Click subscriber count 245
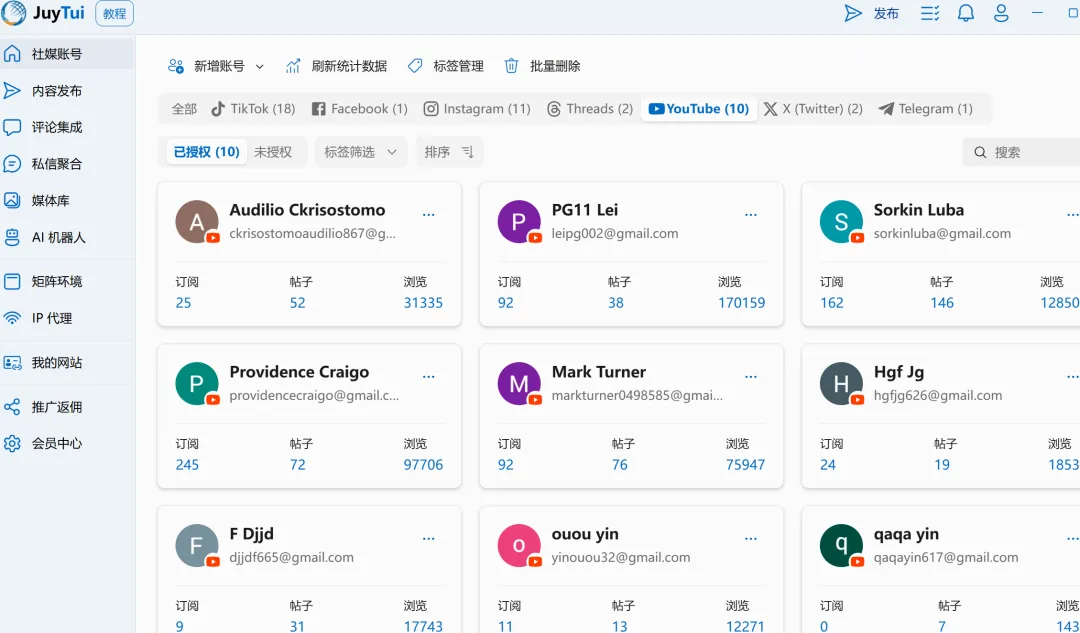Viewport: 1080px width, 633px height. [x=187, y=465]
